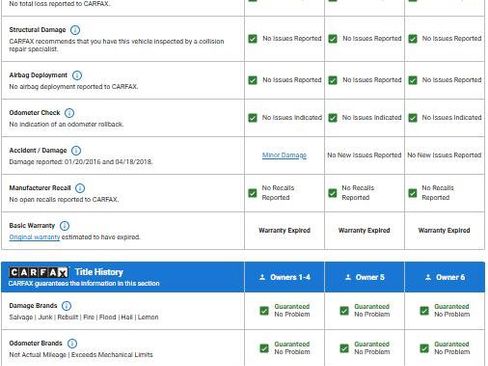This screenshot has width=488, height=366.
Task: Click Odometer Check green check for Owner 6
Action: pos(413,118)
